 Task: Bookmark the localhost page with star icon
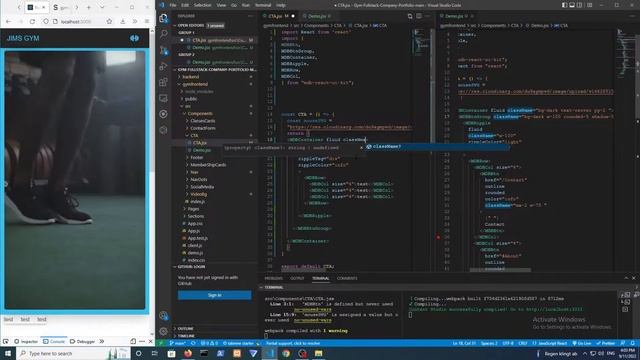(x=109, y=21)
